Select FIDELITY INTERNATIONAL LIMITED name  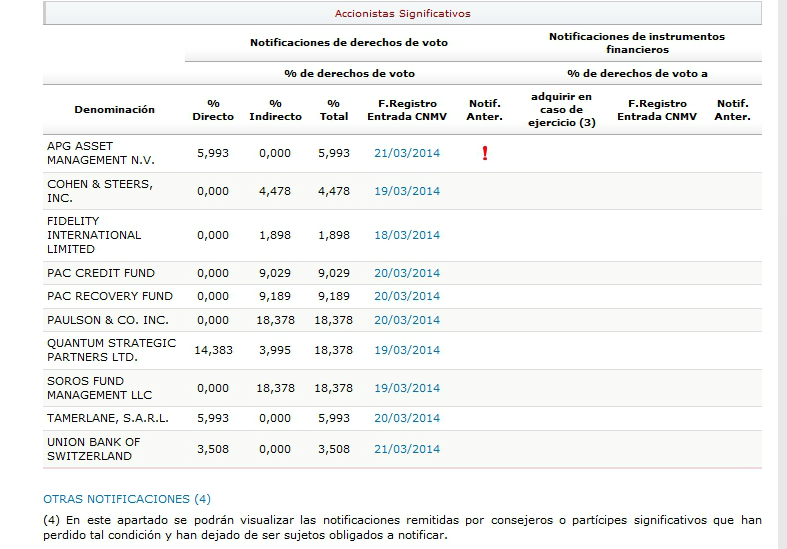(94, 235)
